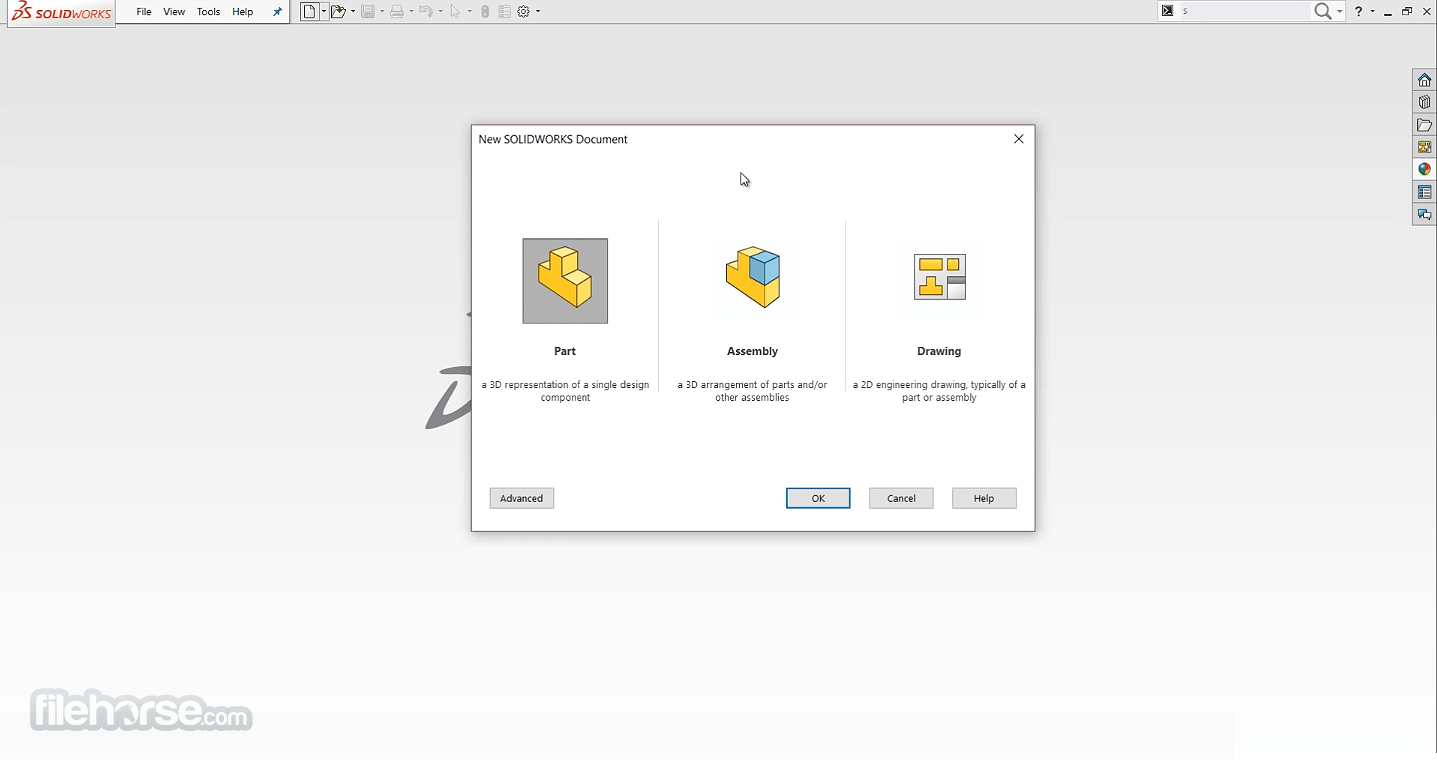This screenshot has height=761, width=1437.
Task: Click the Open file toolbar icon
Action: [339, 12]
